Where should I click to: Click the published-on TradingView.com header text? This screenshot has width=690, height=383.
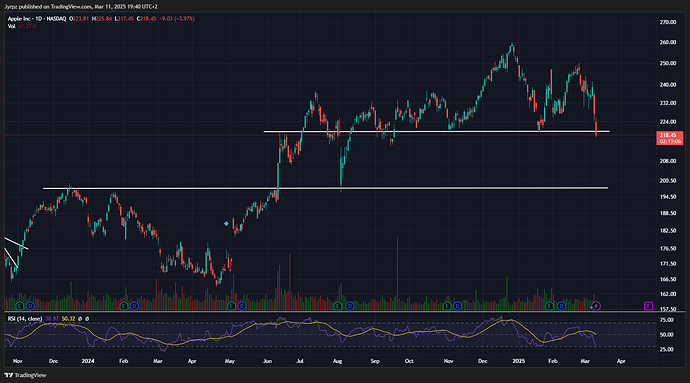pos(81,7)
